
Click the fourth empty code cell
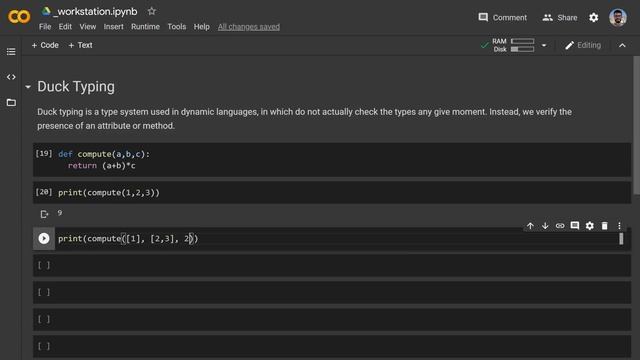click(332, 347)
